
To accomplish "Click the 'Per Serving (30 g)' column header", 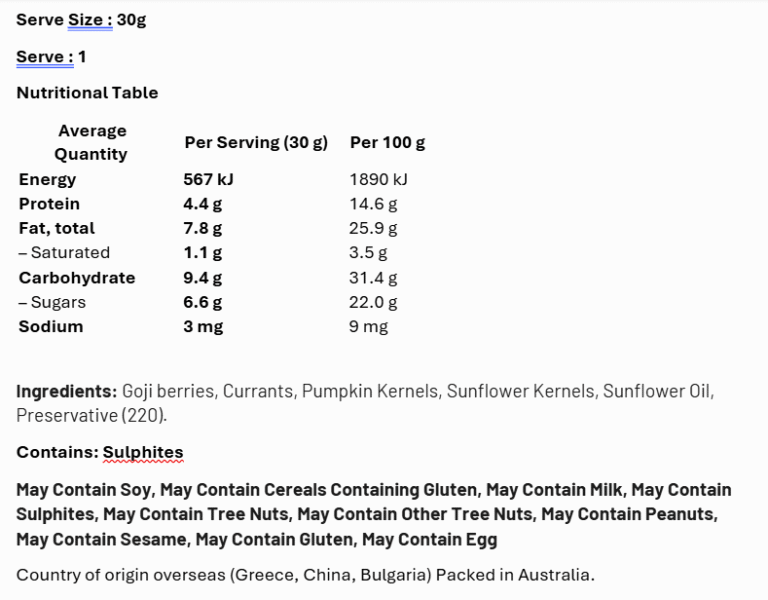I will [256, 142].
